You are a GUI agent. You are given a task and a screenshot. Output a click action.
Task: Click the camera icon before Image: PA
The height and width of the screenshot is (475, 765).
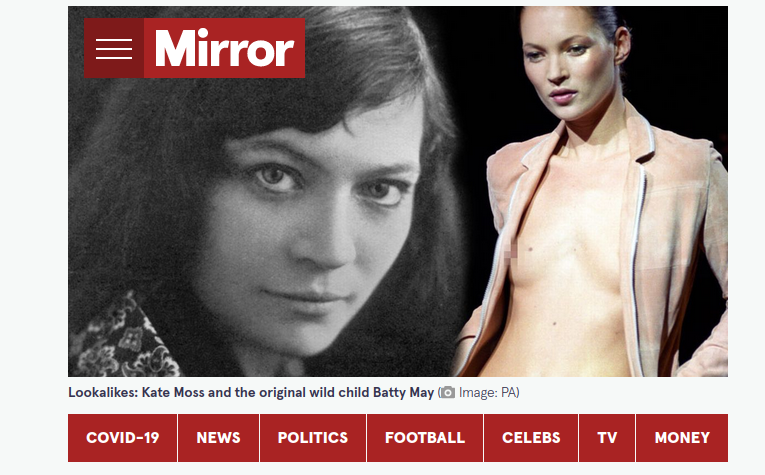(447, 393)
